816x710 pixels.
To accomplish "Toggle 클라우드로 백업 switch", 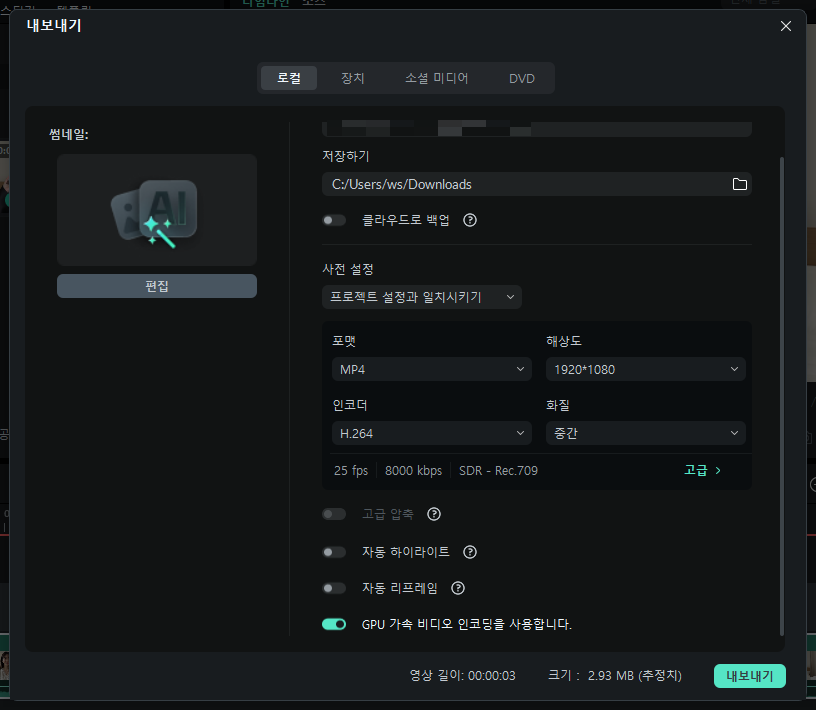I will pos(334,220).
